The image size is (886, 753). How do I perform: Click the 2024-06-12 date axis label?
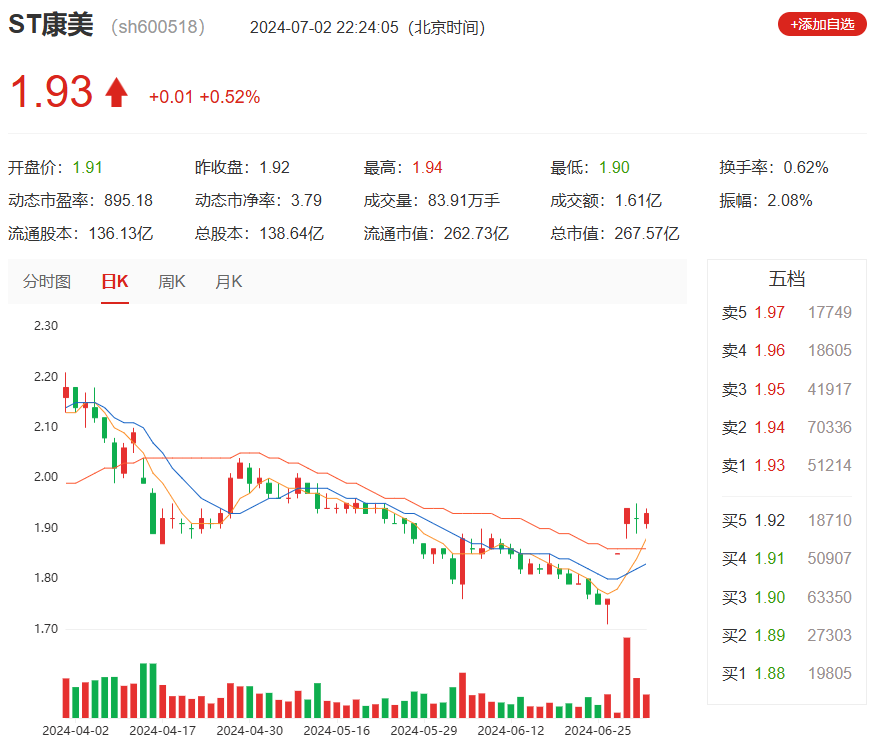511,730
